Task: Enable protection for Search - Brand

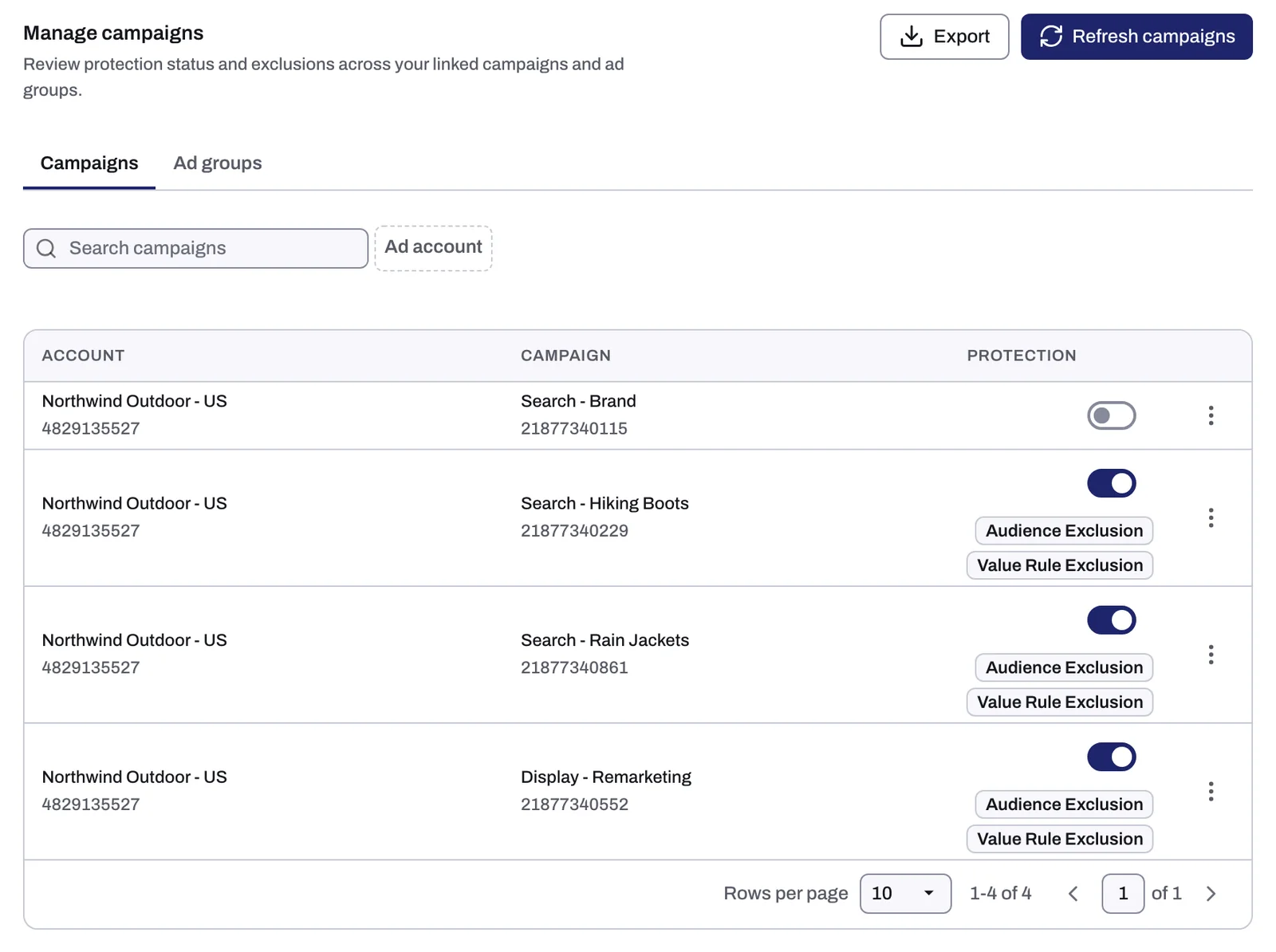Action: click(1112, 415)
